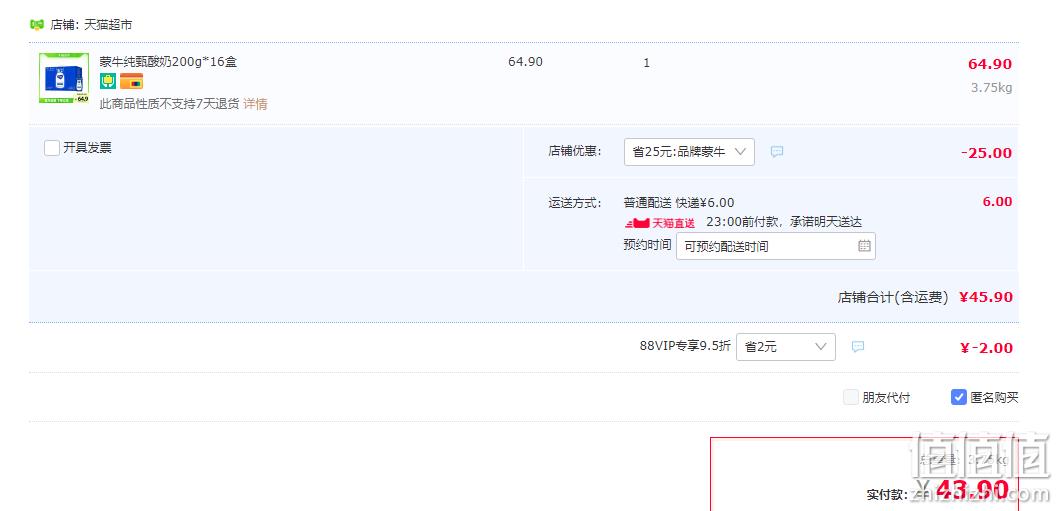Expand the 省2元 88VIP discount dropdown

(785, 347)
